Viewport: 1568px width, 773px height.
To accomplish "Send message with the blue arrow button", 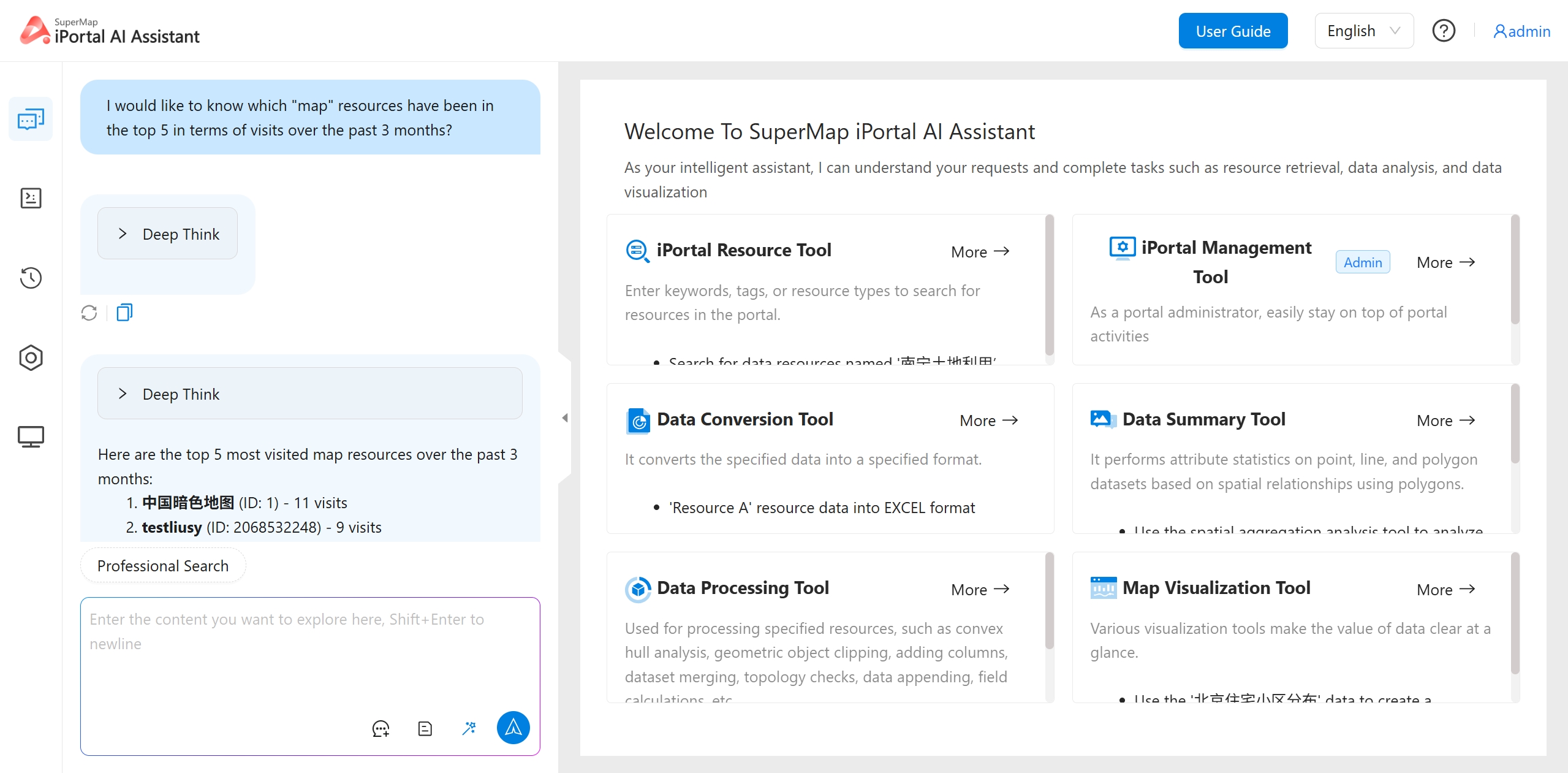I will coord(513,728).
